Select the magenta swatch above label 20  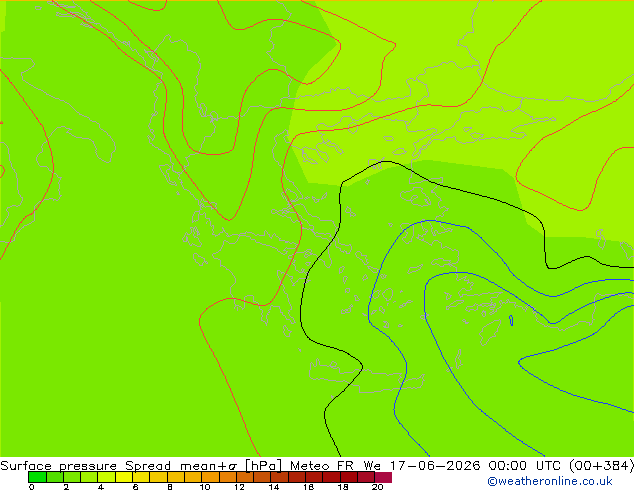click(383, 477)
